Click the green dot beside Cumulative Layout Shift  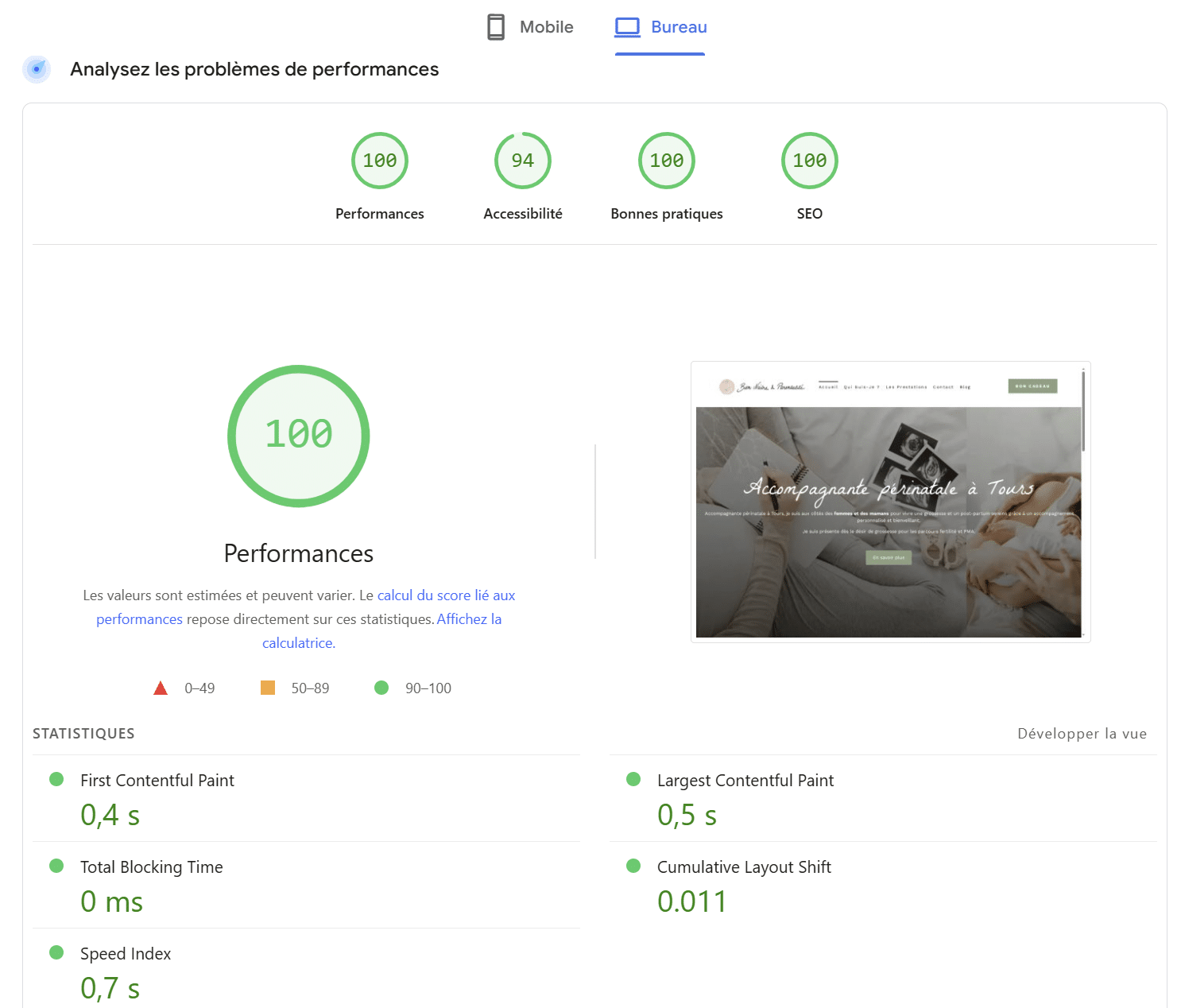[x=633, y=866]
